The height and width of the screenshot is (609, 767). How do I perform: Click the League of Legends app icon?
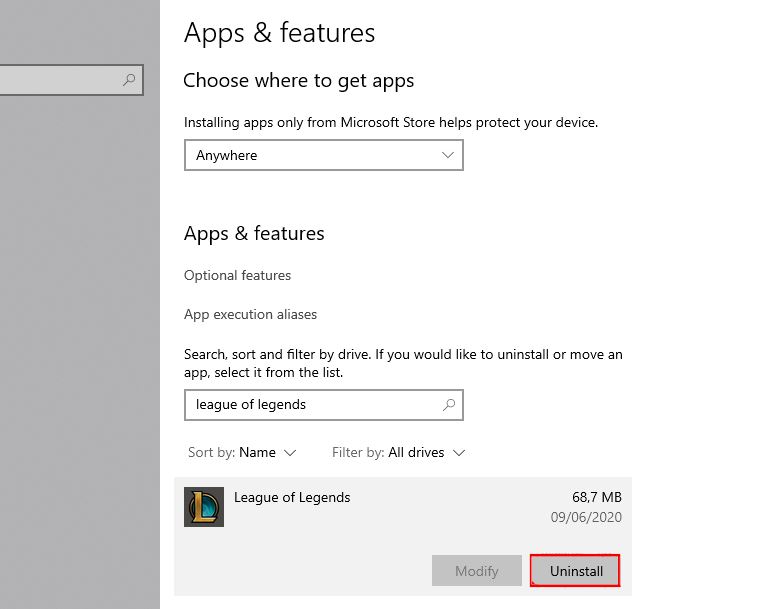point(204,507)
